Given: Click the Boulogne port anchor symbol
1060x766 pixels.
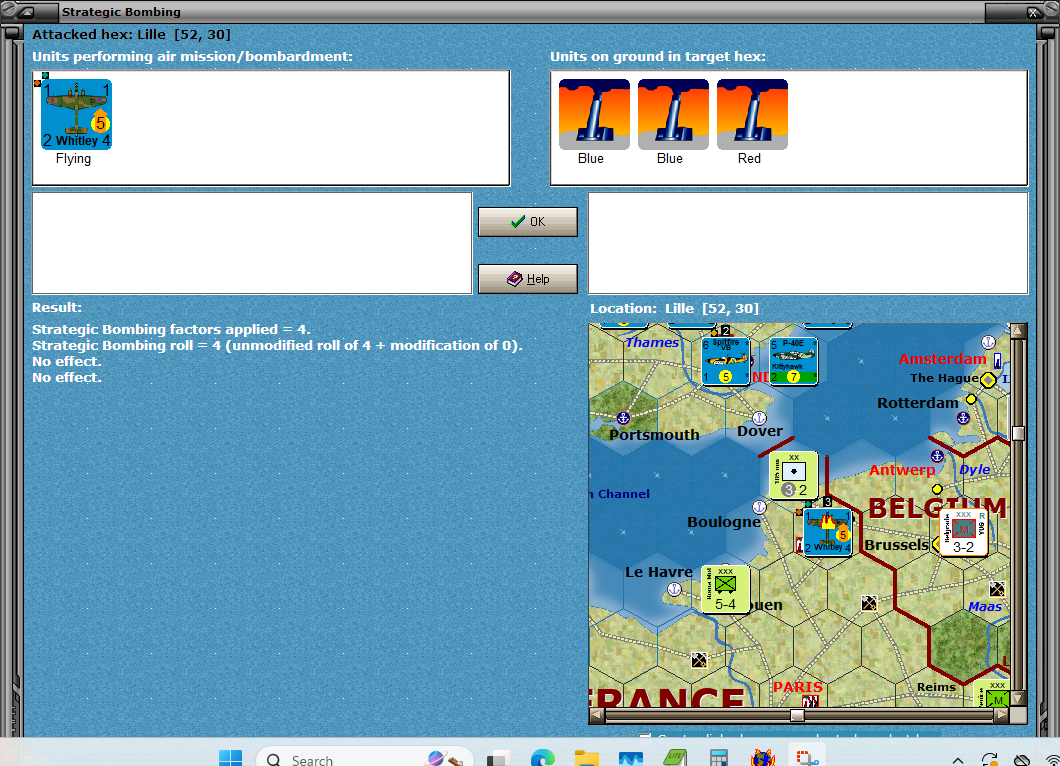Looking at the screenshot, I should point(759,506).
